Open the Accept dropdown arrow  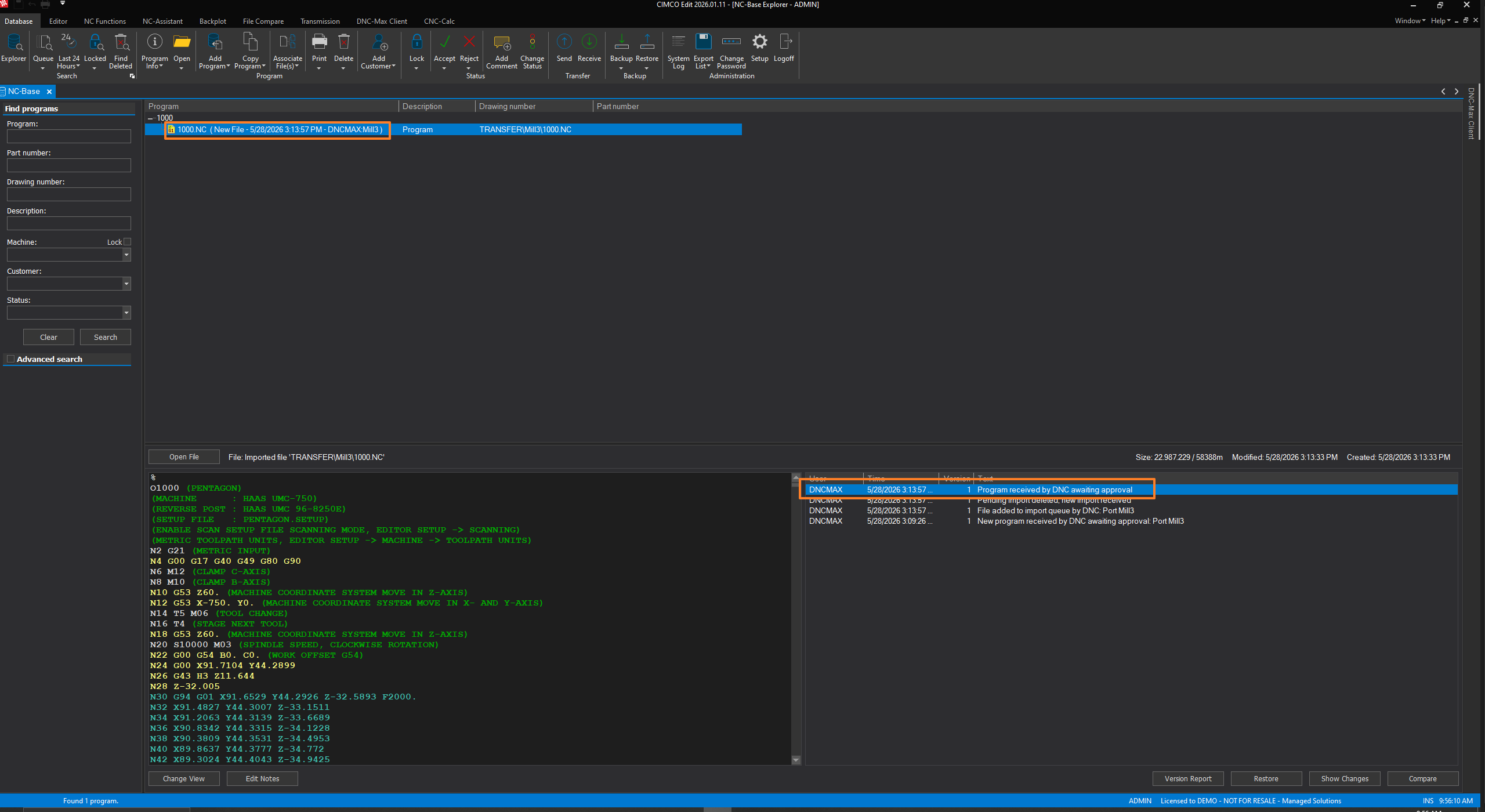coord(444,68)
